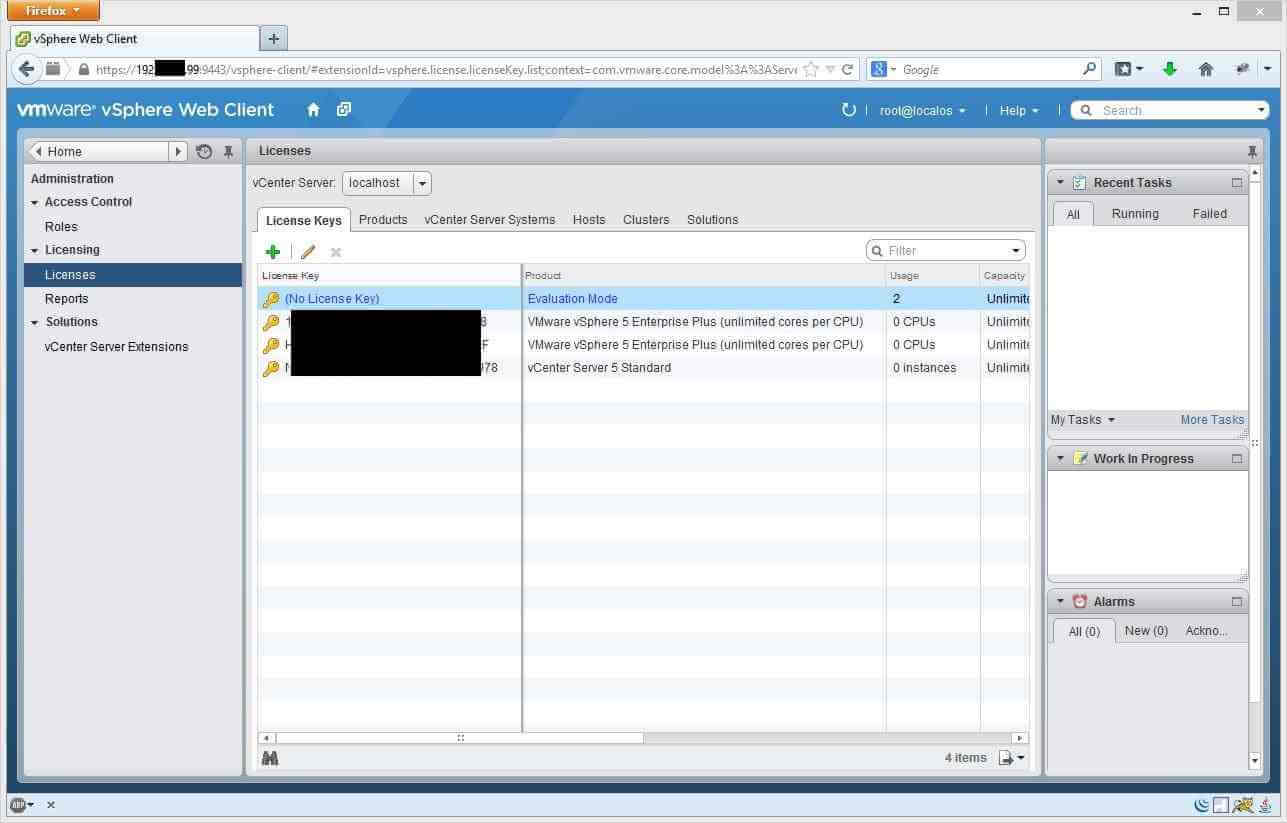Click key icon on vCenter Server 5 Standard row

point(270,368)
